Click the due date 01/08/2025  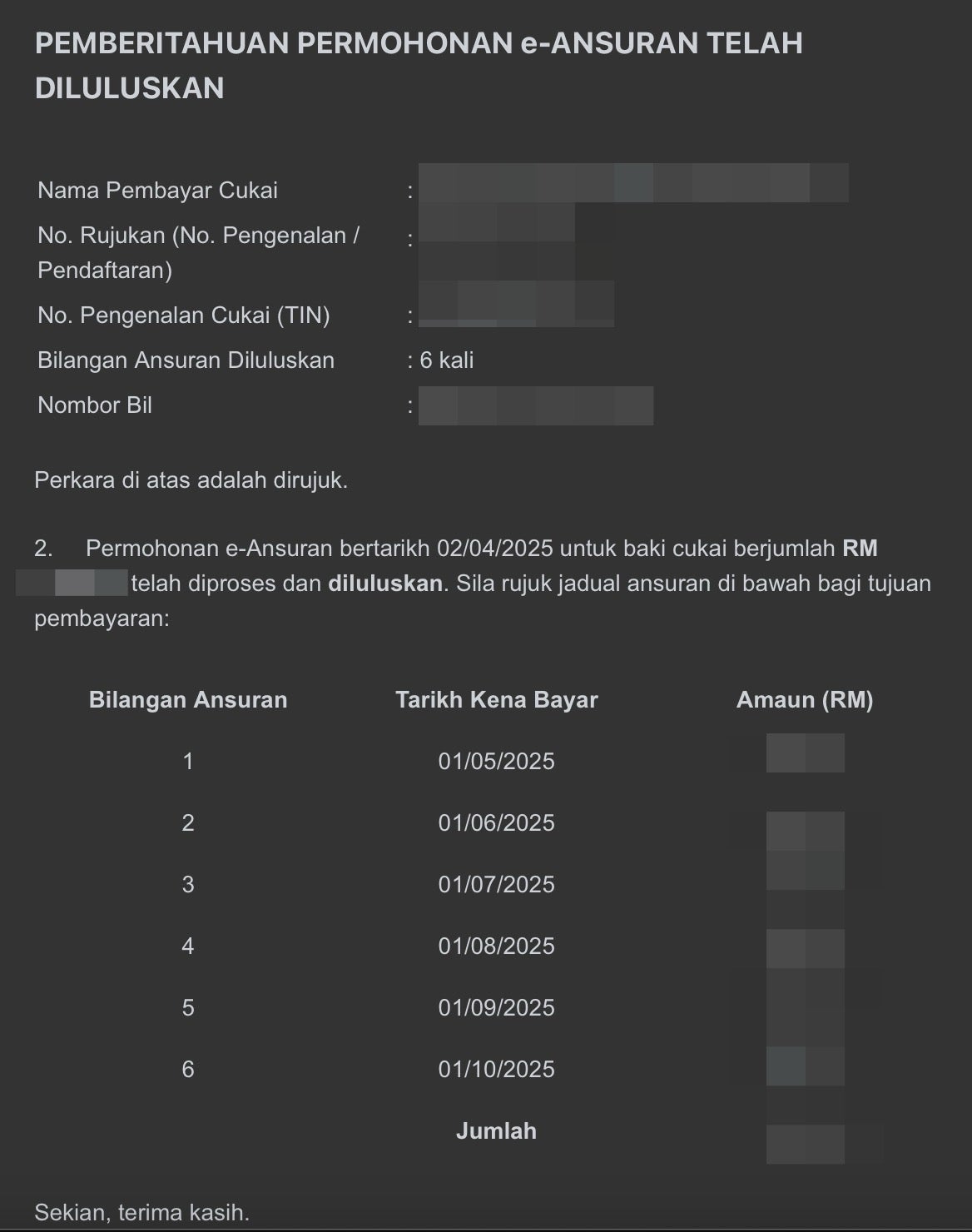pos(497,946)
